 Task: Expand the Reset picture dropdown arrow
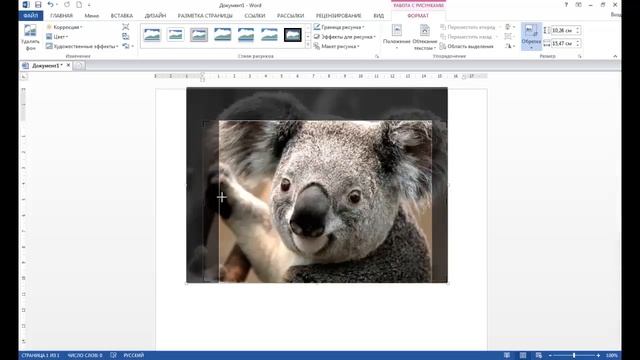click(x=133, y=47)
